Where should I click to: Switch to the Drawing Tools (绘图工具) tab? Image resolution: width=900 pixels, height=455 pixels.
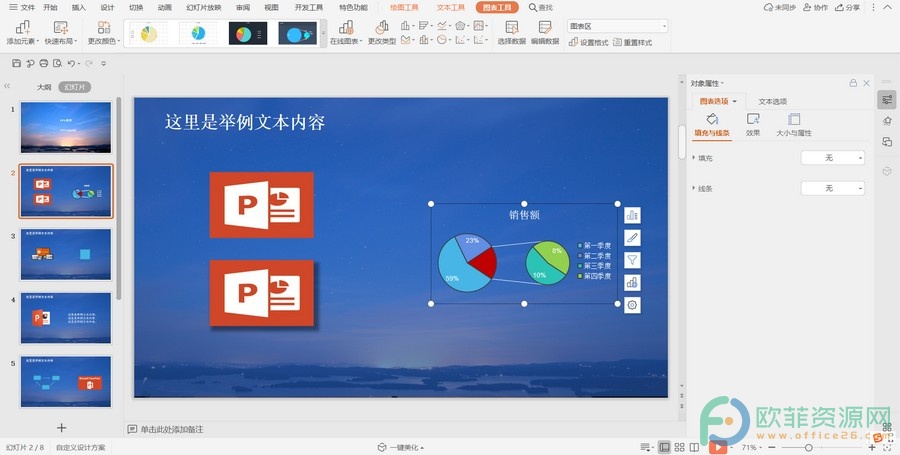(404, 7)
